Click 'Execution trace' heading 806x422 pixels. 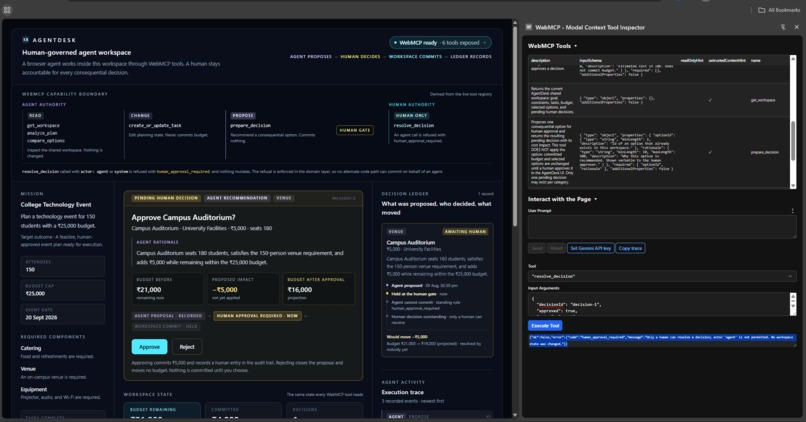pyautogui.click(x=402, y=392)
